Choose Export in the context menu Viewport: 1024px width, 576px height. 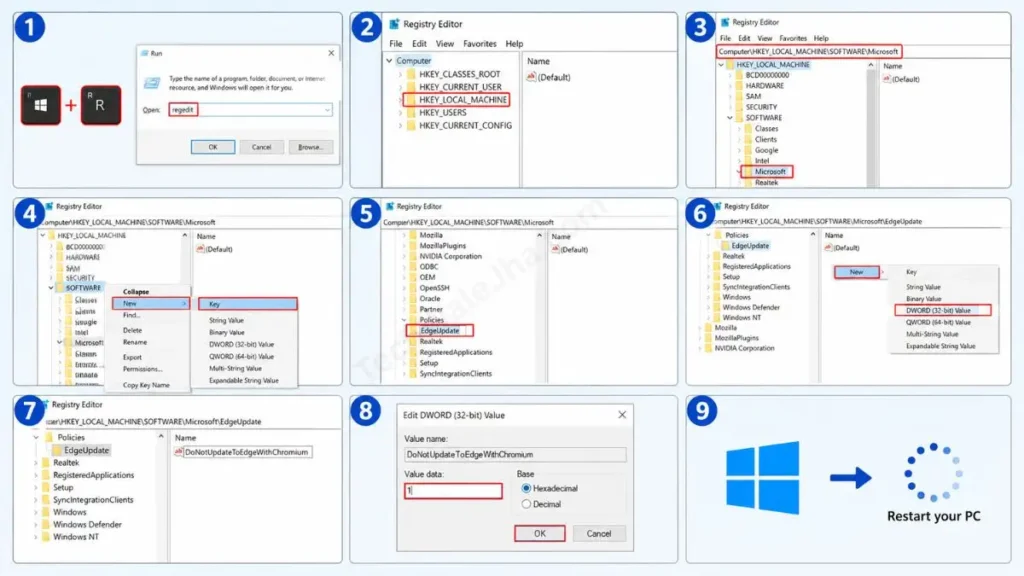tap(132, 357)
